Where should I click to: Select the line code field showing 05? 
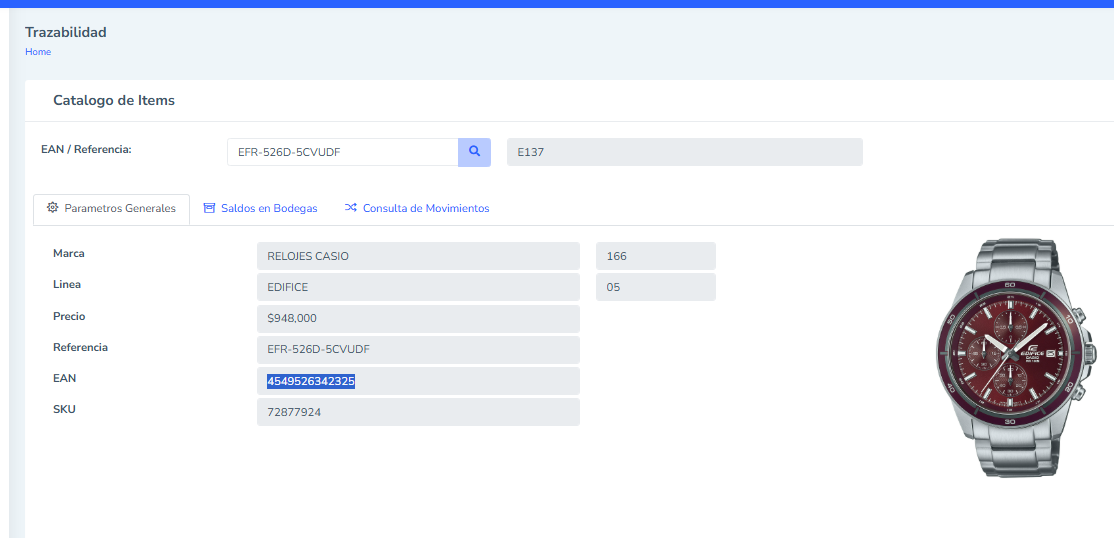[655, 287]
